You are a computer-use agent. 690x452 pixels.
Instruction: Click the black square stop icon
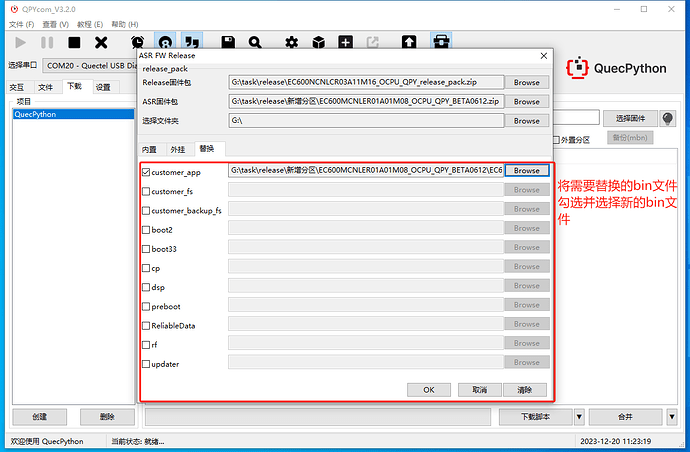(x=74, y=43)
